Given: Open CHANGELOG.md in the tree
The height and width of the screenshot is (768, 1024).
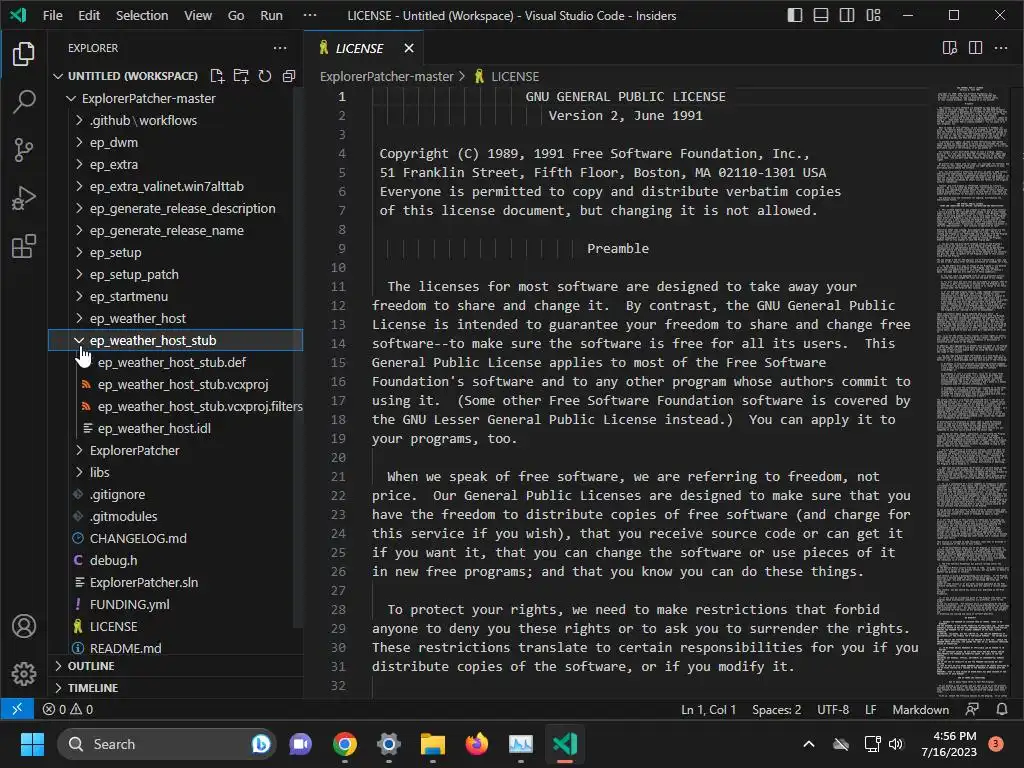Looking at the screenshot, I should tap(175, 538).
